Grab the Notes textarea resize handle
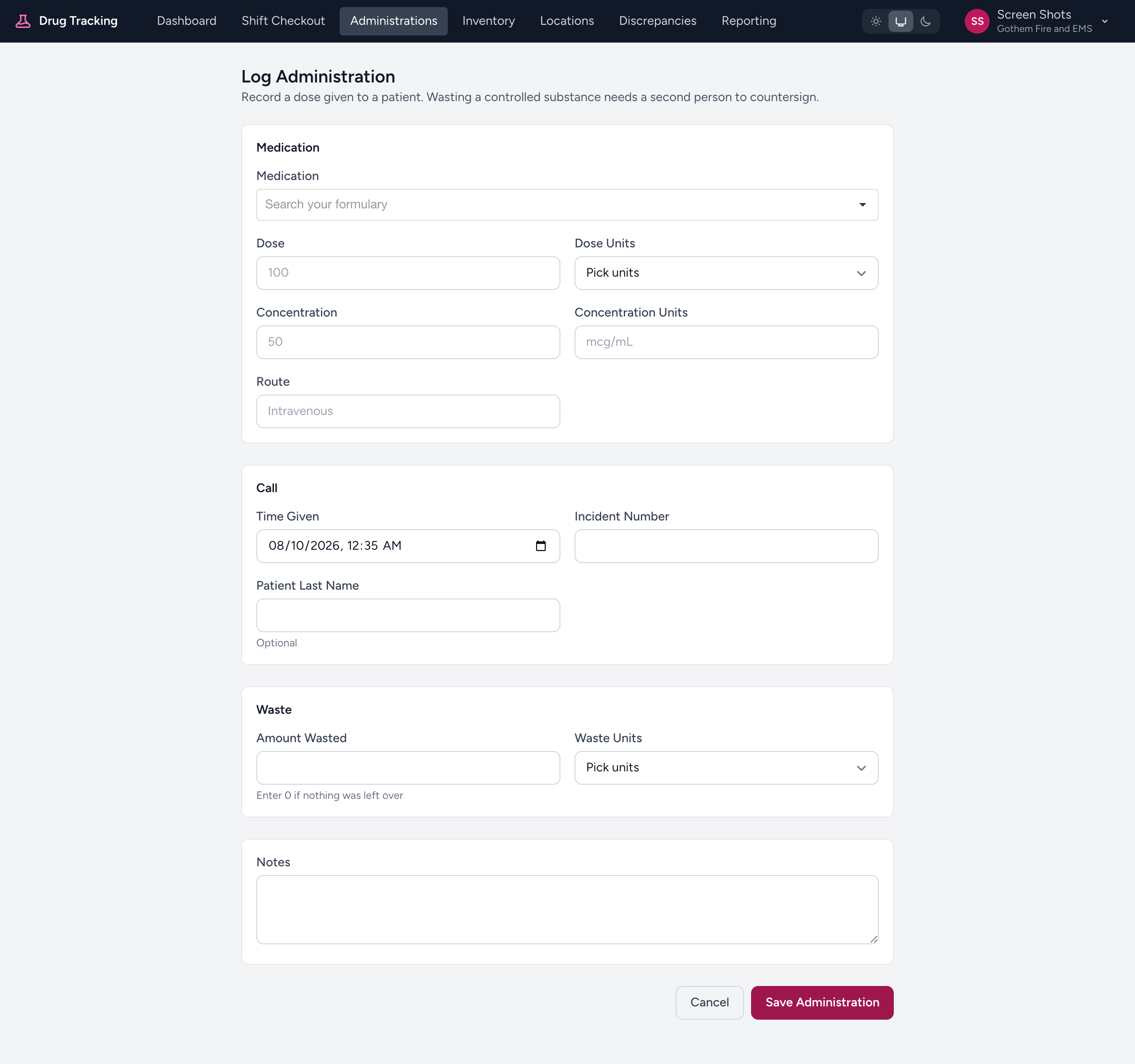Viewport: 1135px width, 1064px height. tap(873, 939)
